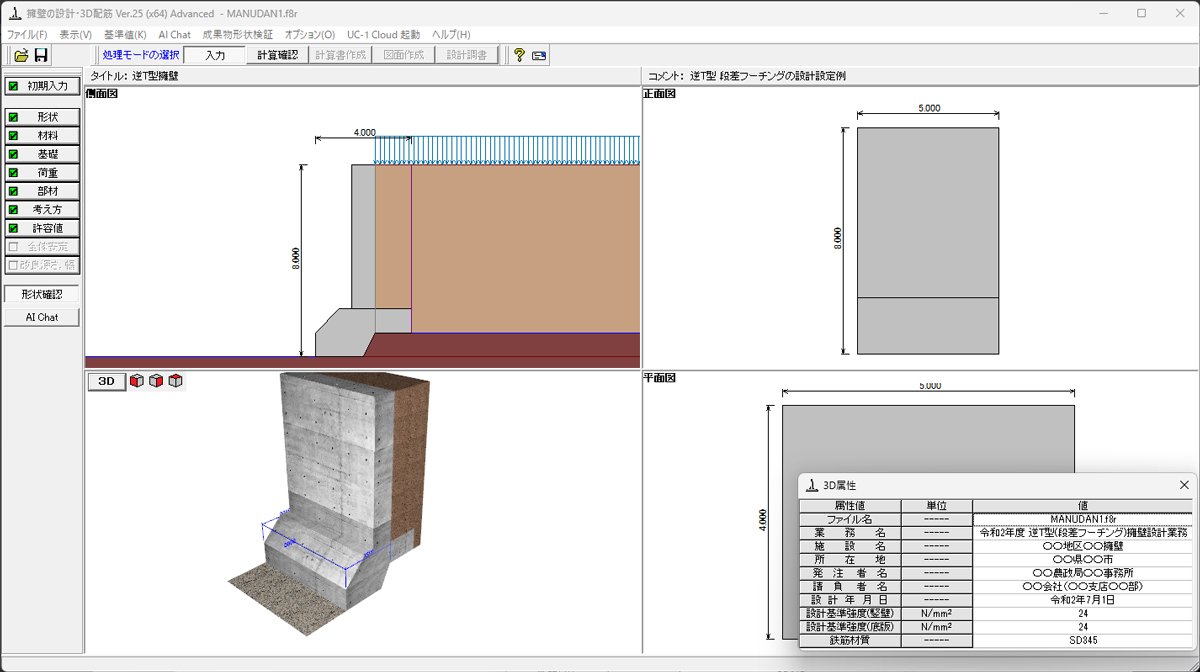This screenshot has width=1200, height=672.
Task: Open the ヘルプ(H) menu
Action: pos(451,35)
